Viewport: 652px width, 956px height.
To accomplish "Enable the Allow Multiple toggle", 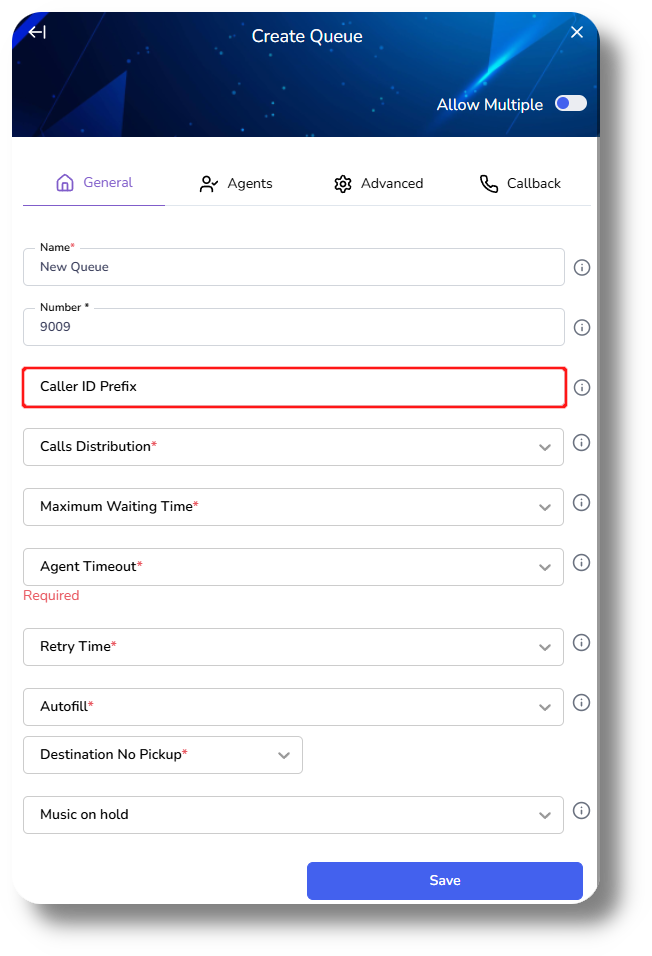I will (x=571, y=104).
